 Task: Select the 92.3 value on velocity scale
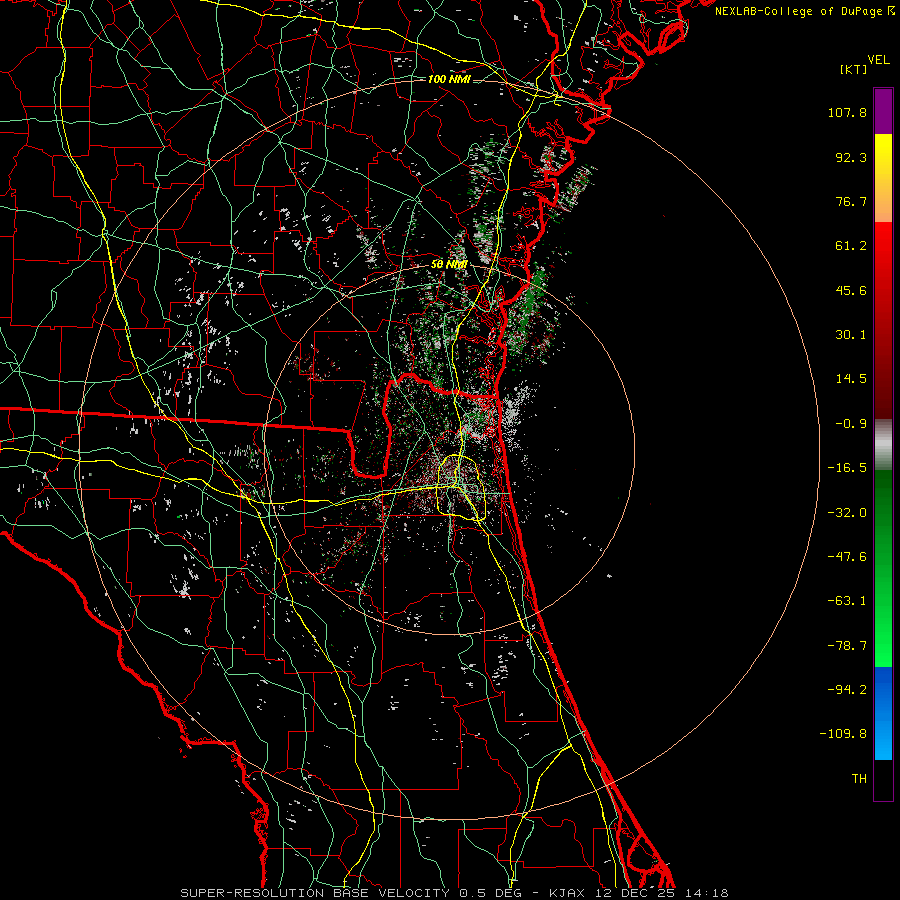[x=851, y=157]
